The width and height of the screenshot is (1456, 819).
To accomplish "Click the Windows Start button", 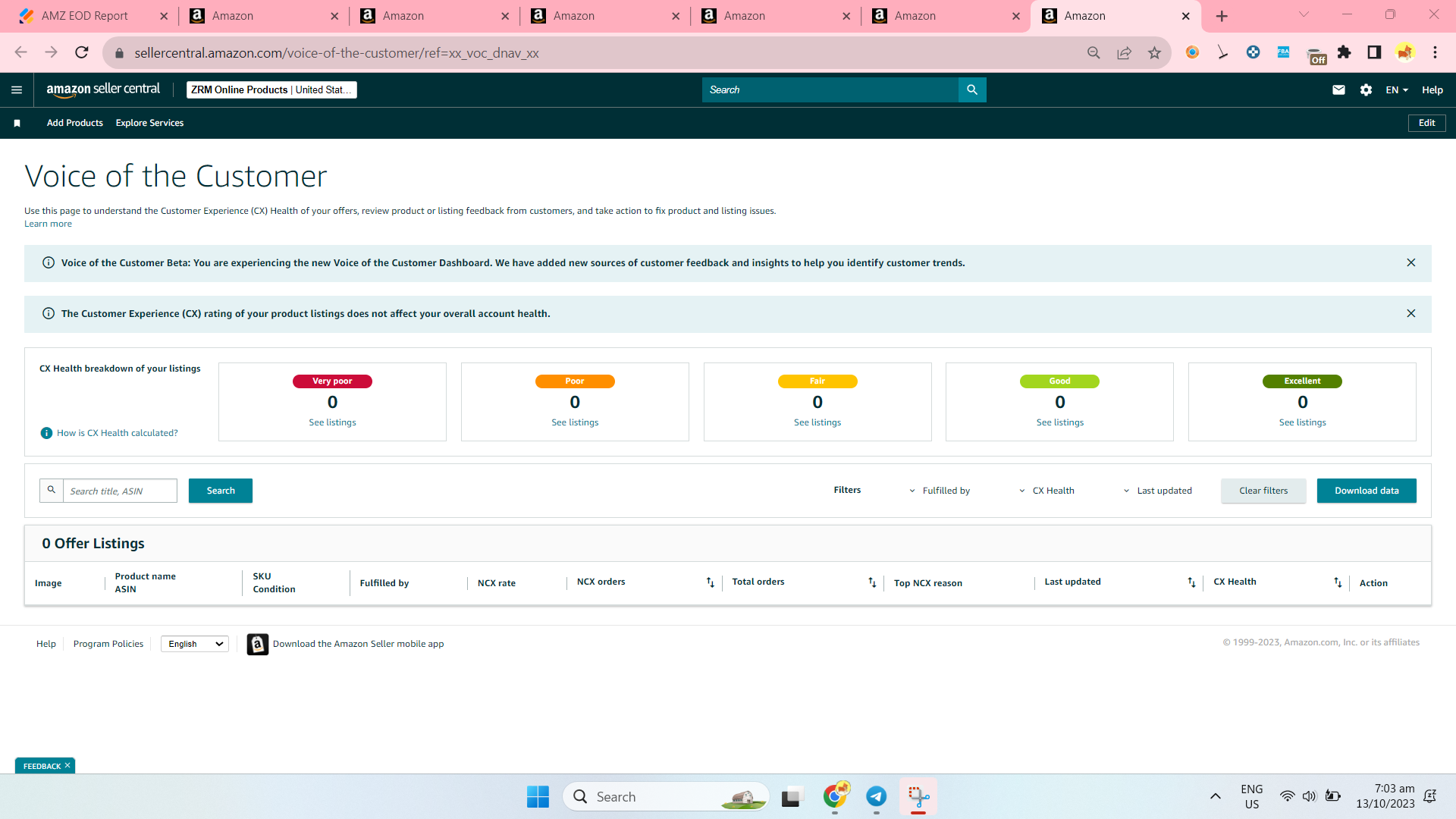I will click(538, 797).
